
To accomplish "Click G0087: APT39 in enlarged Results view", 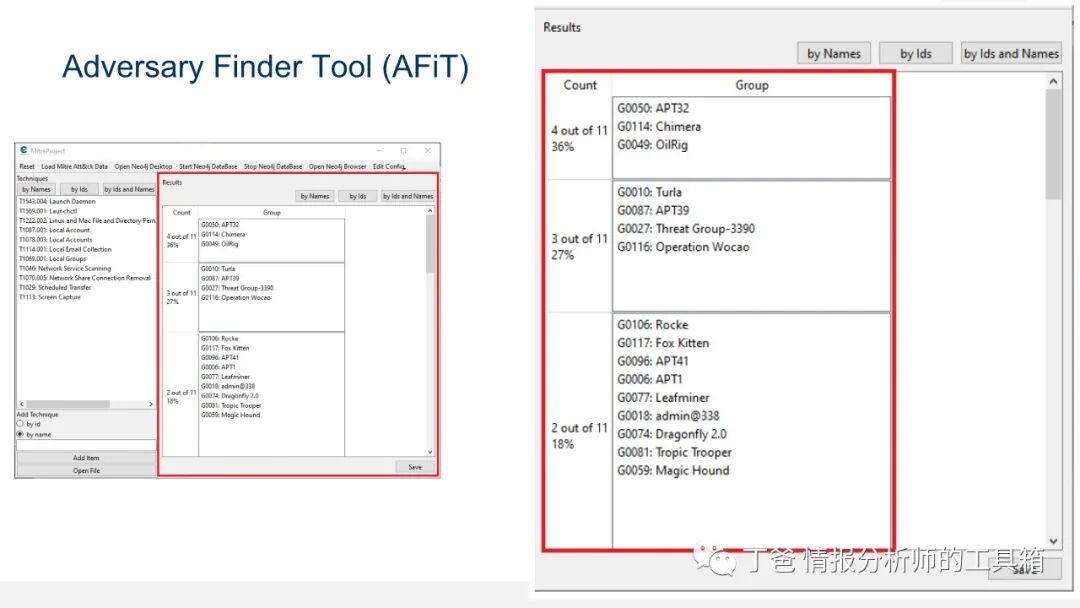I will pyautogui.click(x=653, y=211).
